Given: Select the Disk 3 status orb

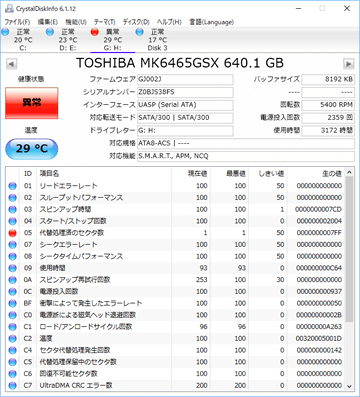Looking at the screenshot, I should point(140,32).
